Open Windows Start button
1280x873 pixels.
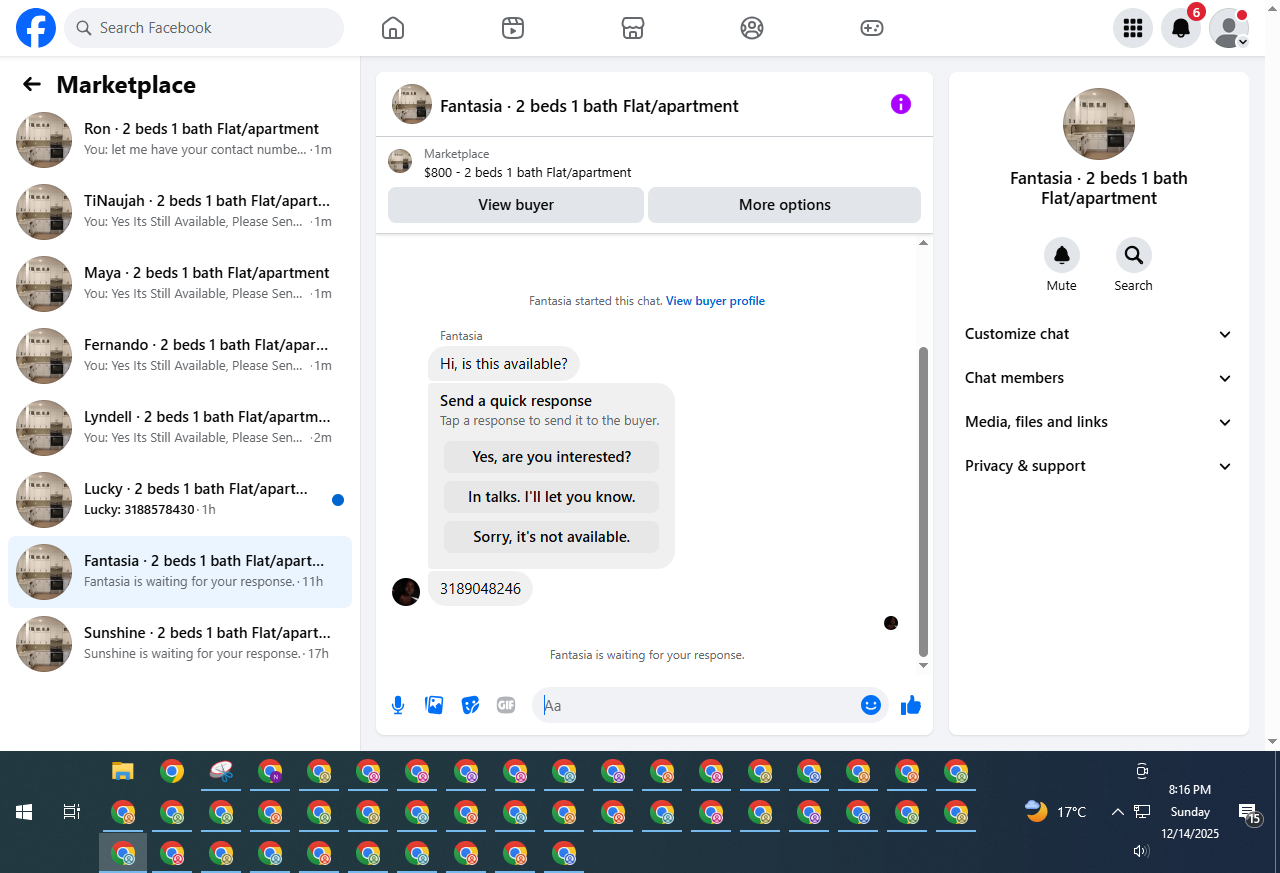coord(24,812)
